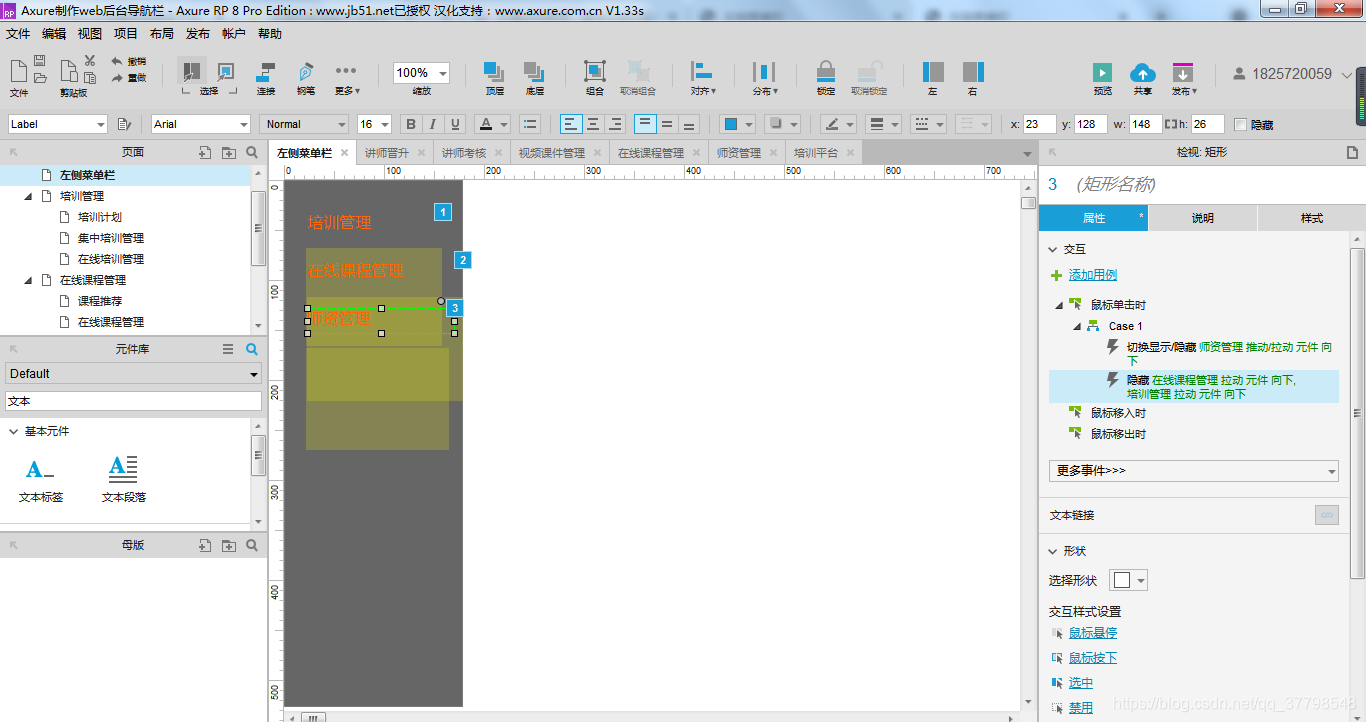This screenshot has height=722, width=1366.
Task: Click the widget style manager icon
Action: coord(124,124)
